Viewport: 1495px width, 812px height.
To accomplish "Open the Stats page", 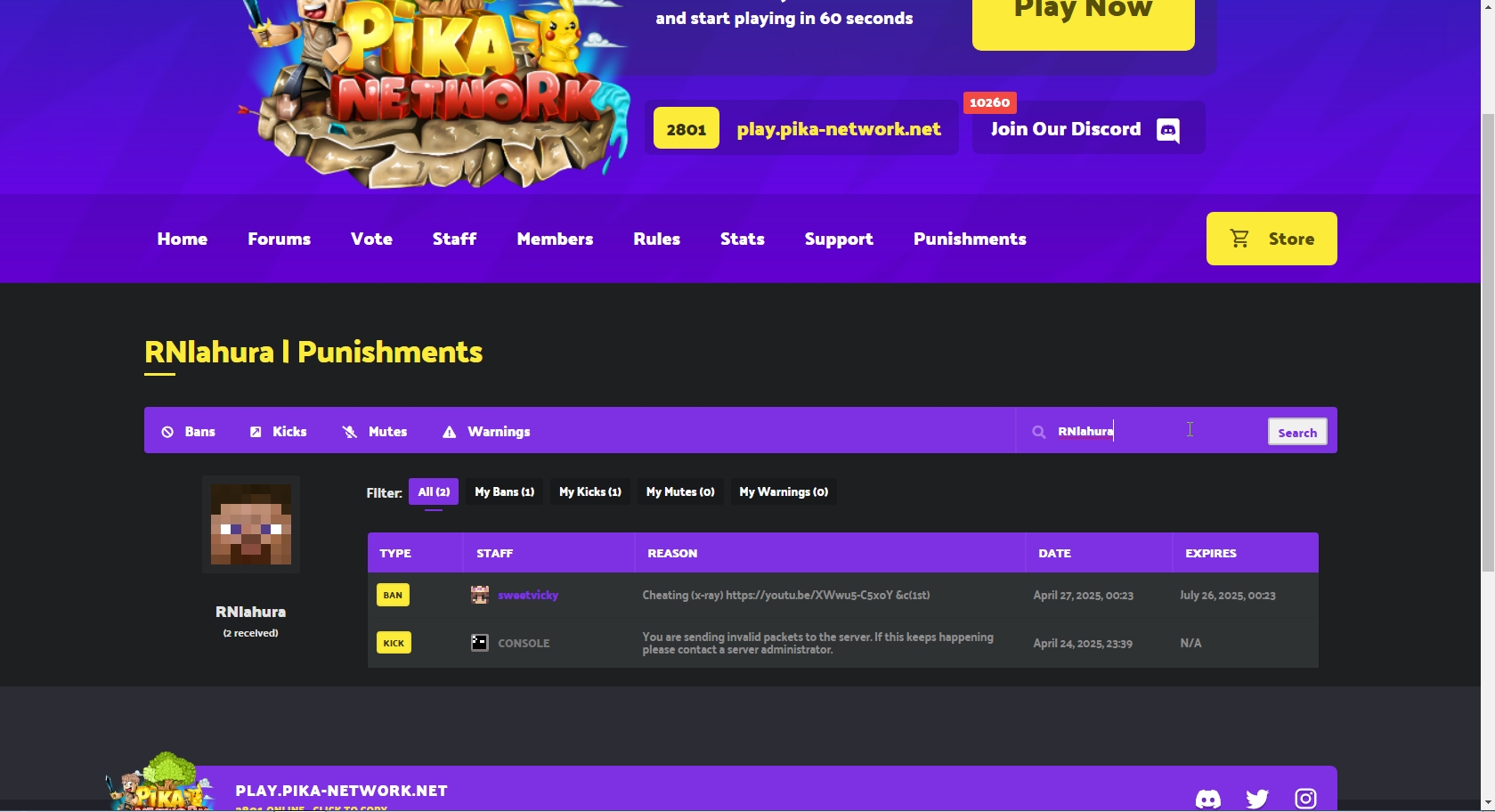I will (743, 239).
